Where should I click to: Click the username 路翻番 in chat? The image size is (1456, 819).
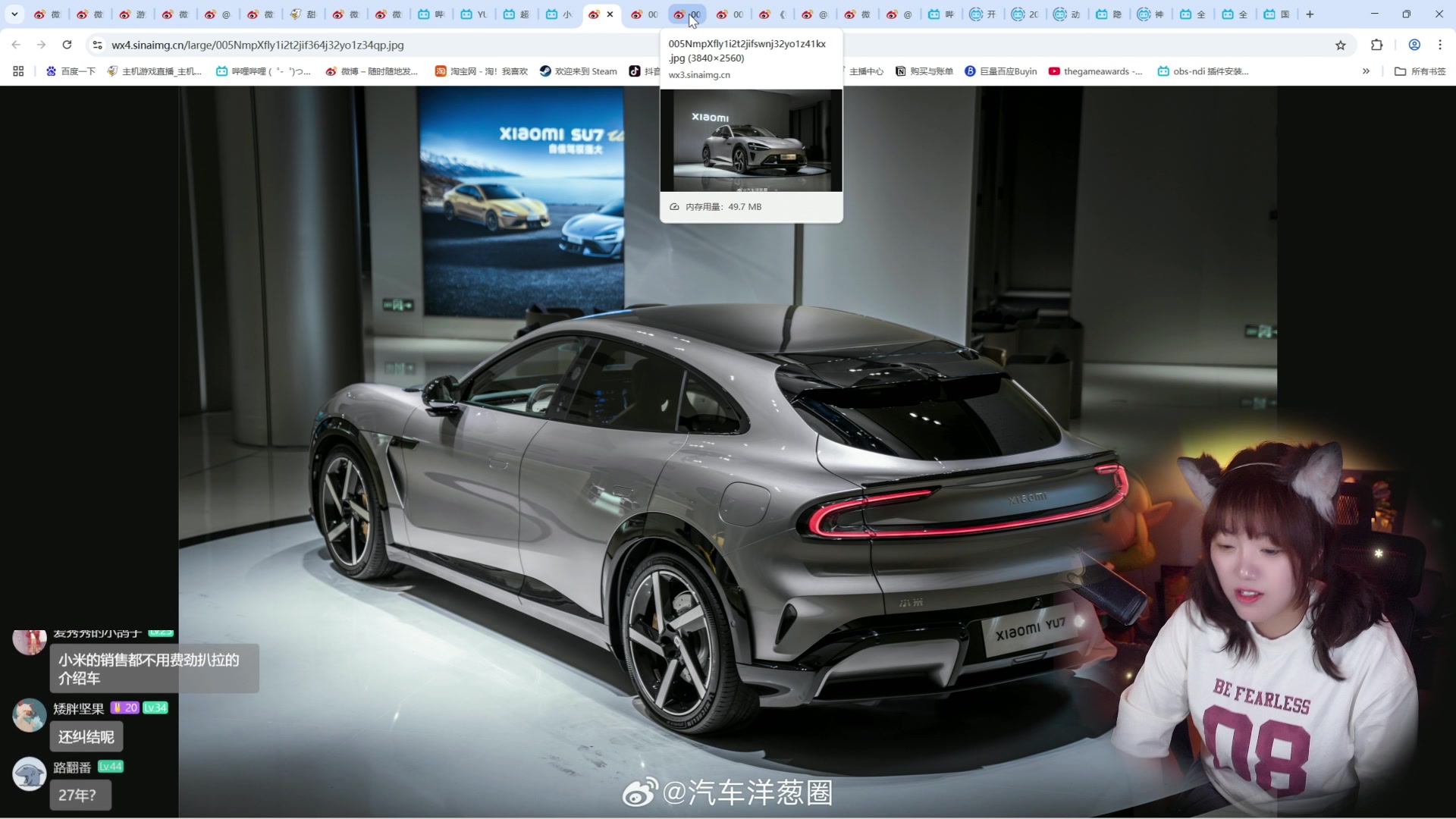point(71,767)
